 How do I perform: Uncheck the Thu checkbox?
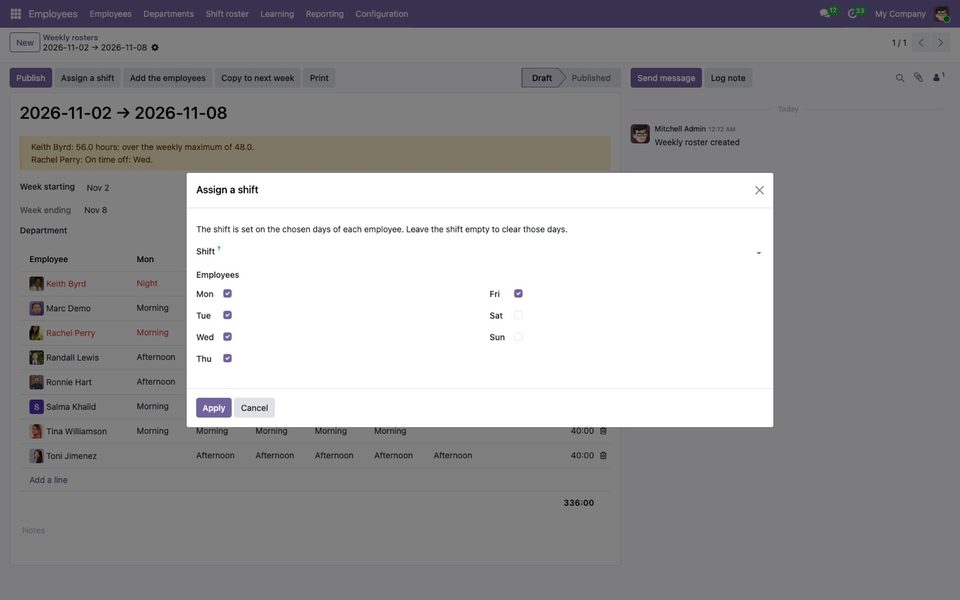[x=227, y=358]
